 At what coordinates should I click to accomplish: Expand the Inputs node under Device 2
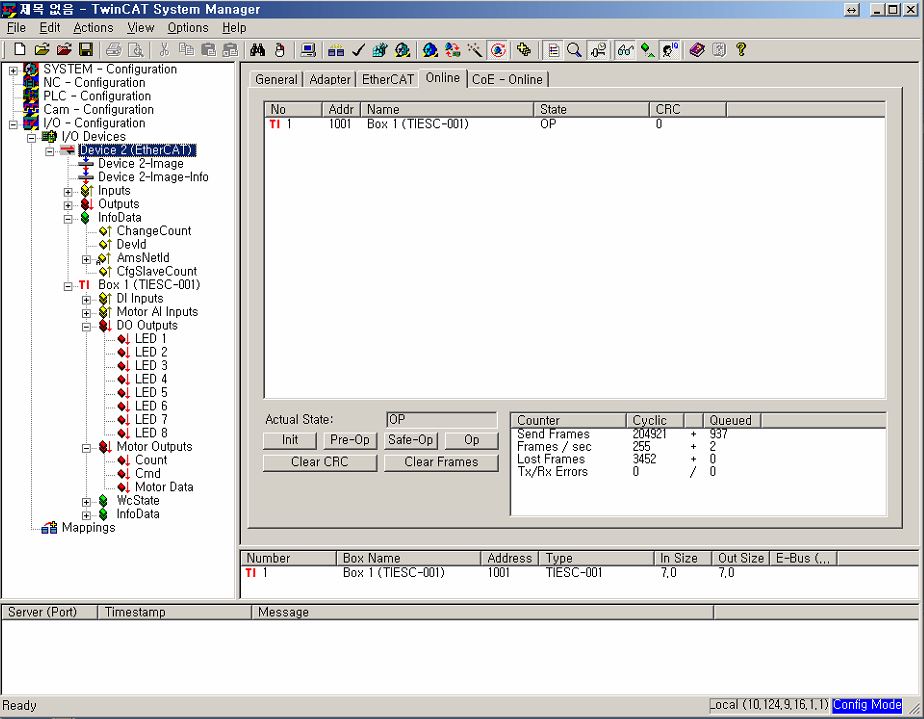[x=68, y=192]
